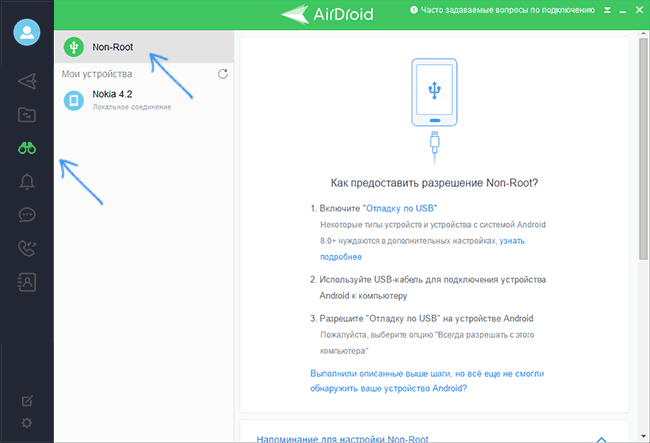Open the File Transfer paper plane icon

tap(27, 81)
